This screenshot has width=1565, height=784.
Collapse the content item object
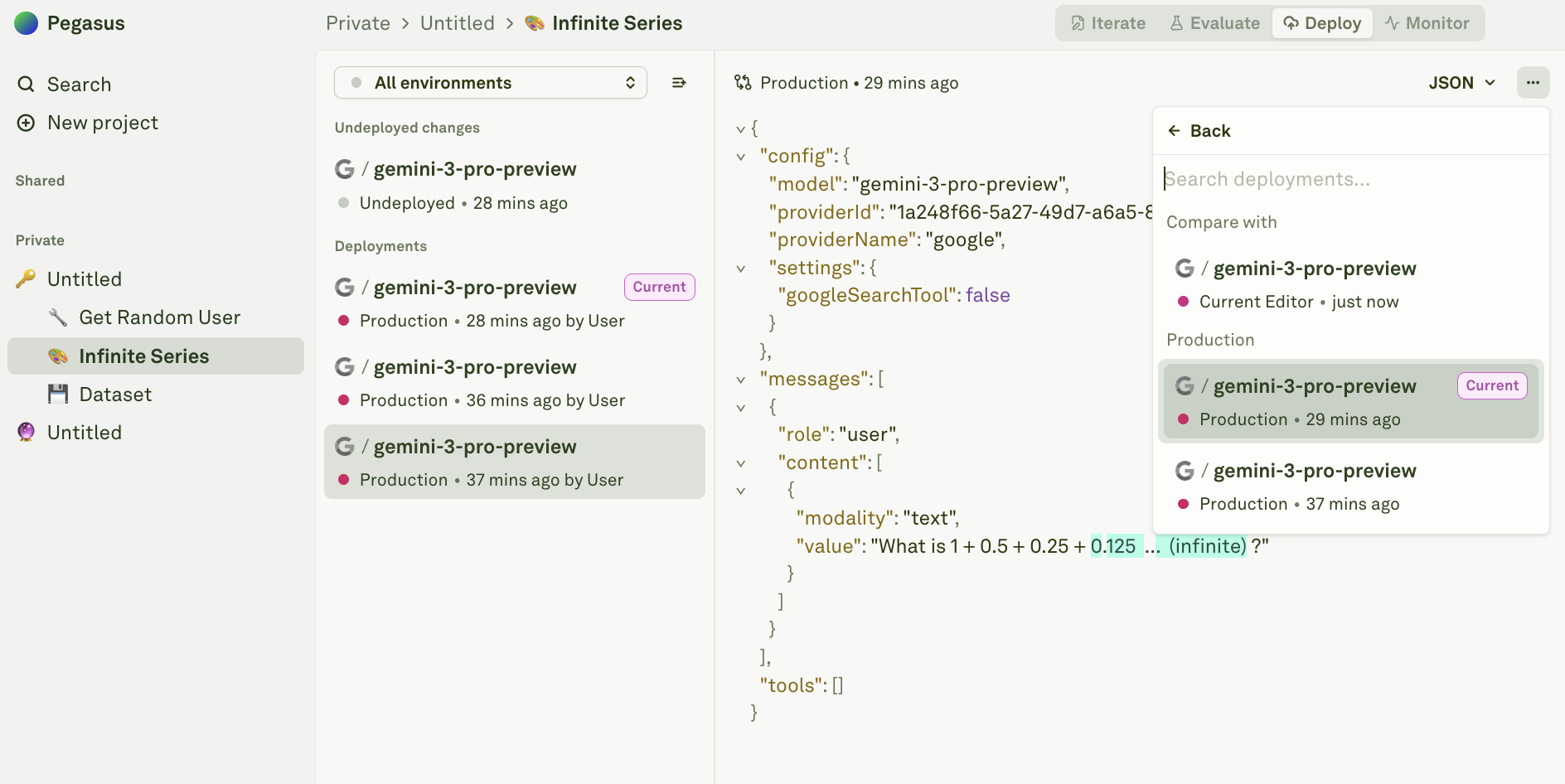pyautogui.click(x=741, y=491)
